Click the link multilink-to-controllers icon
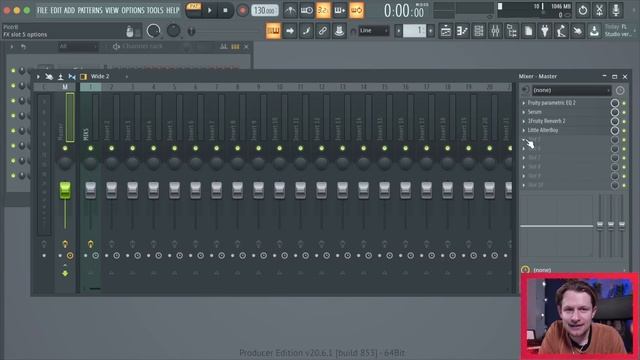The image size is (640, 360). [x=322, y=31]
